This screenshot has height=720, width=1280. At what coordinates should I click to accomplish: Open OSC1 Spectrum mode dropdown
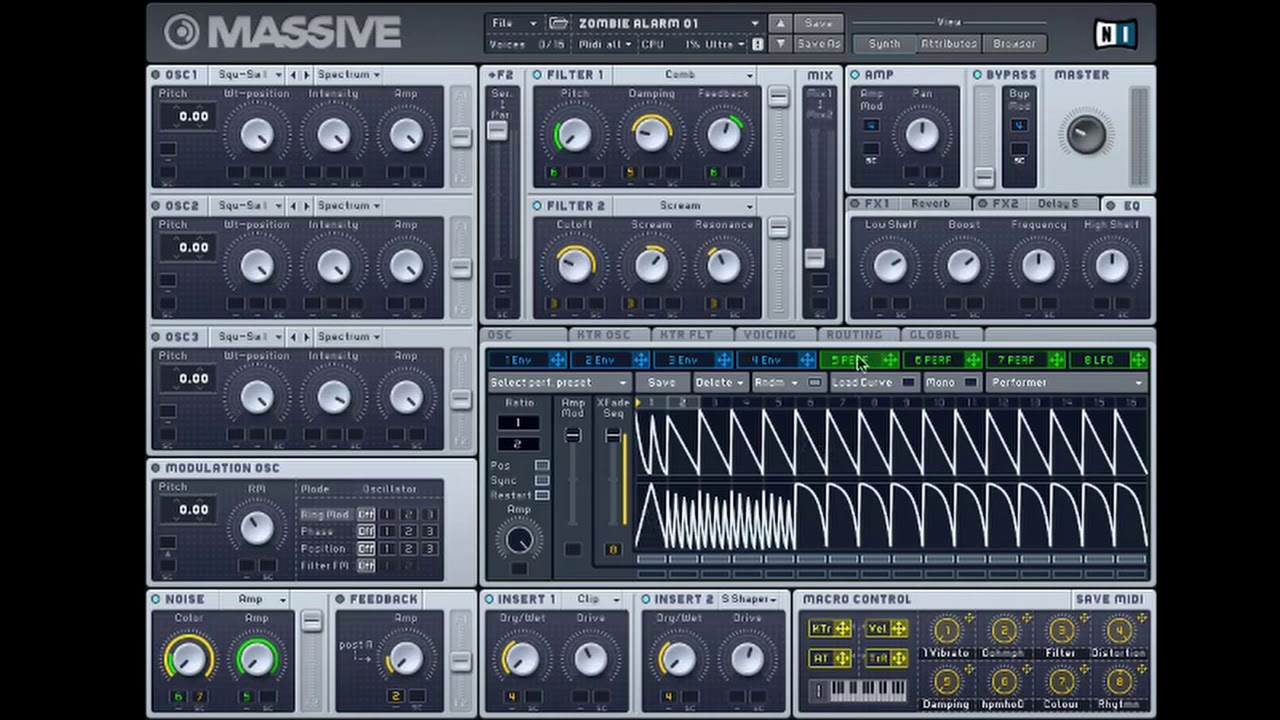[x=348, y=75]
